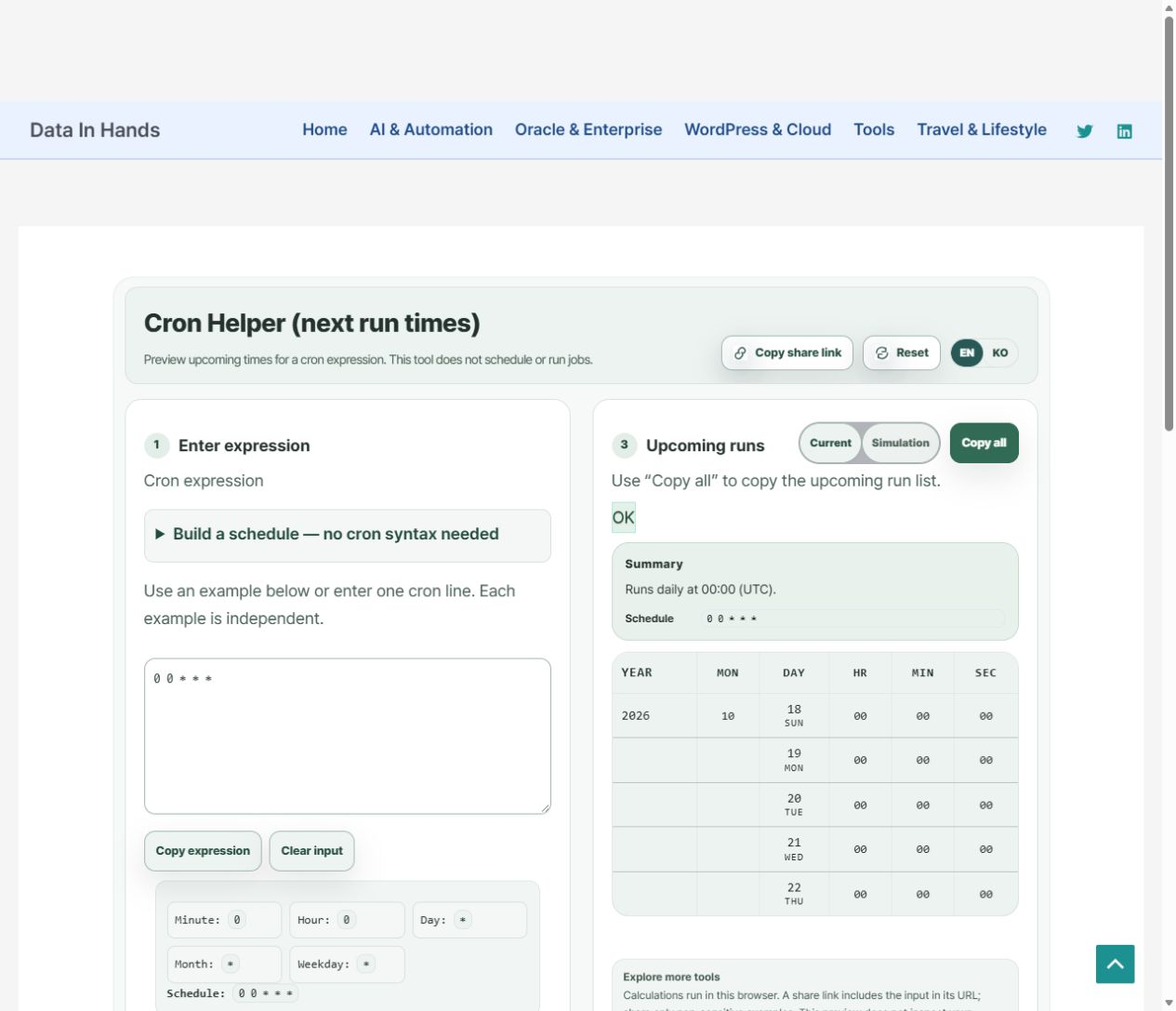Click the 21 WED day cell

pyautogui.click(x=794, y=850)
